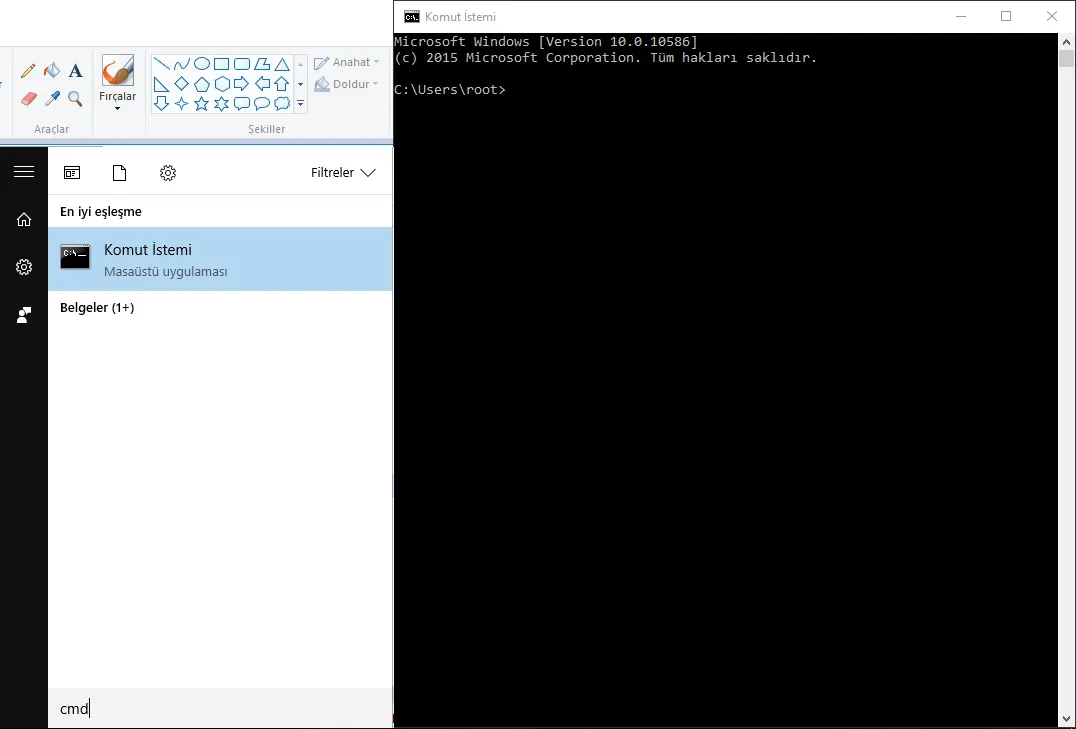The height and width of the screenshot is (729, 1076).
Task: Open settings gear in search sidebar
Action: [24, 267]
